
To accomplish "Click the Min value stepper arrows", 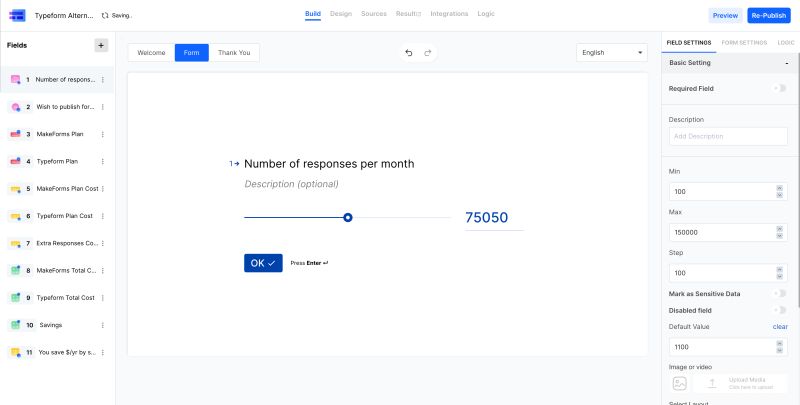I will click(779, 191).
